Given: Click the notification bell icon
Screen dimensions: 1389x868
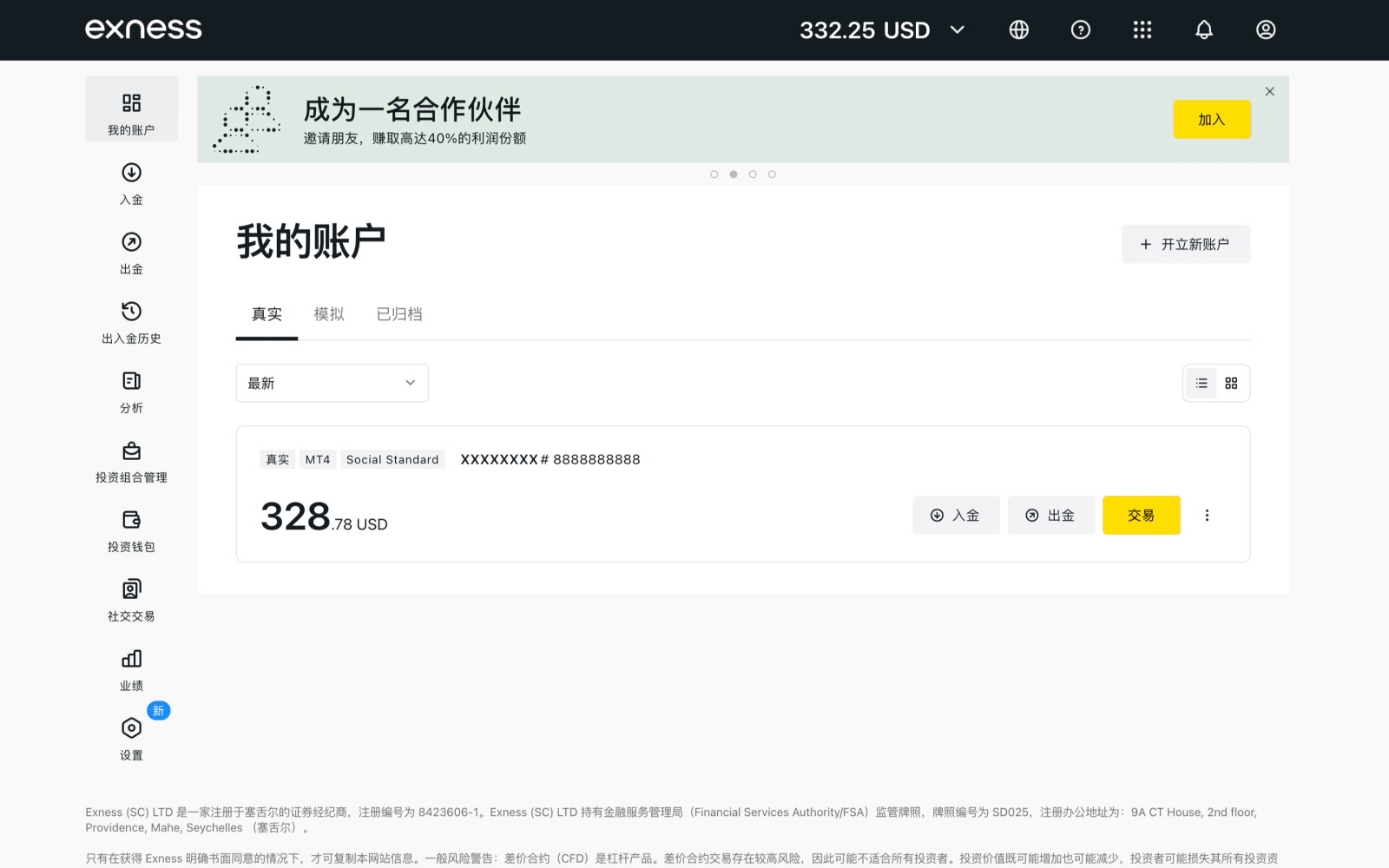Looking at the screenshot, I should [1203, 30].
